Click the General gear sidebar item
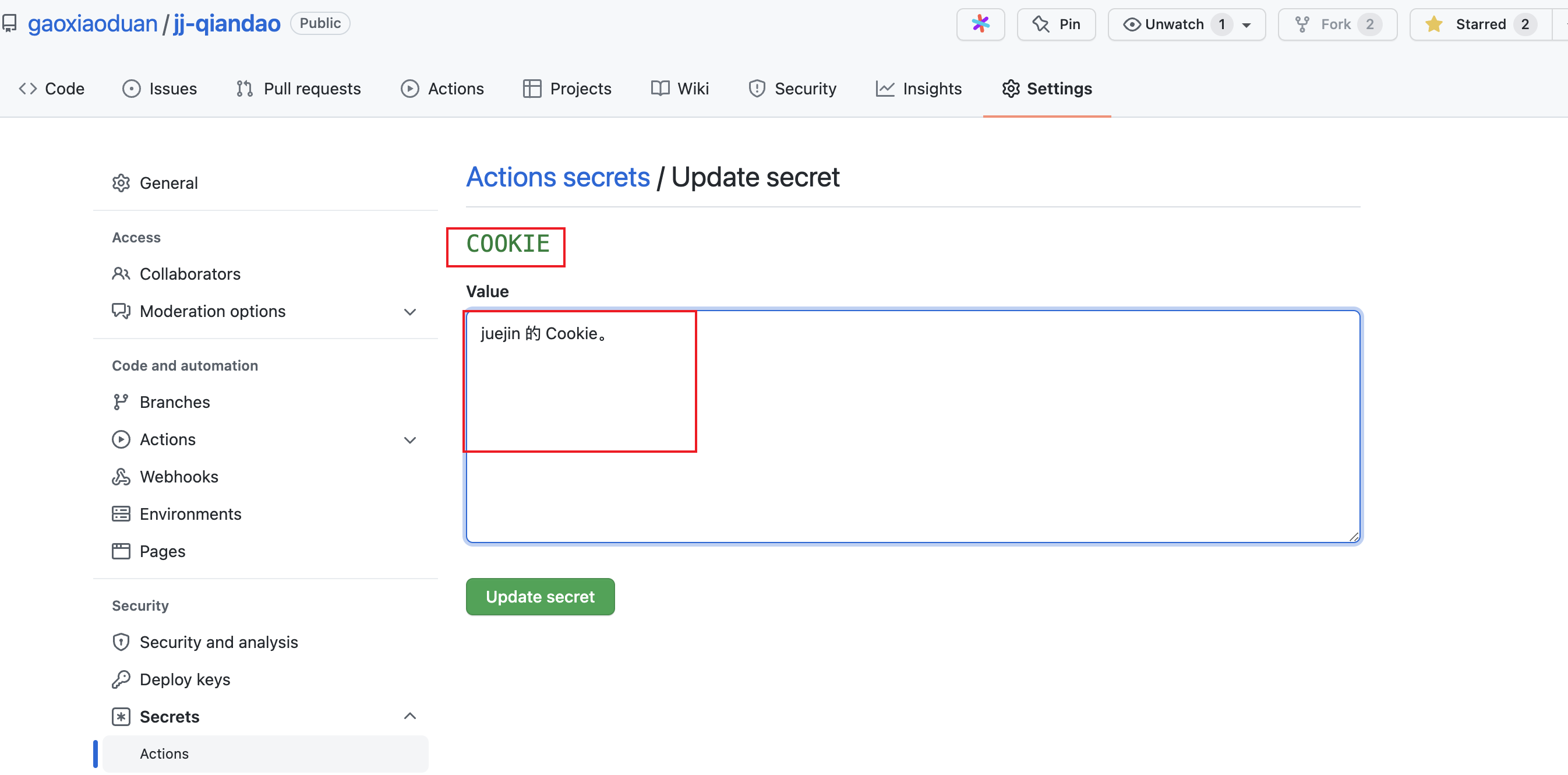 (x=155, y=183)
